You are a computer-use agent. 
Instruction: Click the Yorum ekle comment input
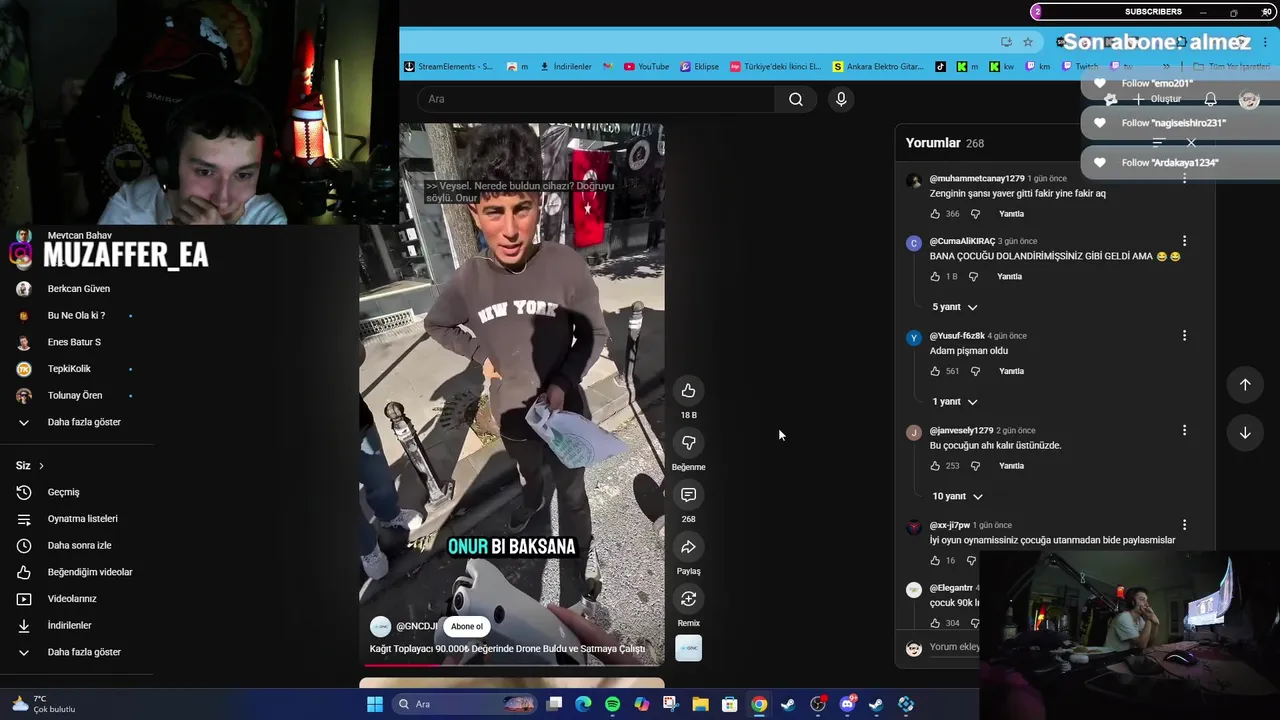point(955,647)
